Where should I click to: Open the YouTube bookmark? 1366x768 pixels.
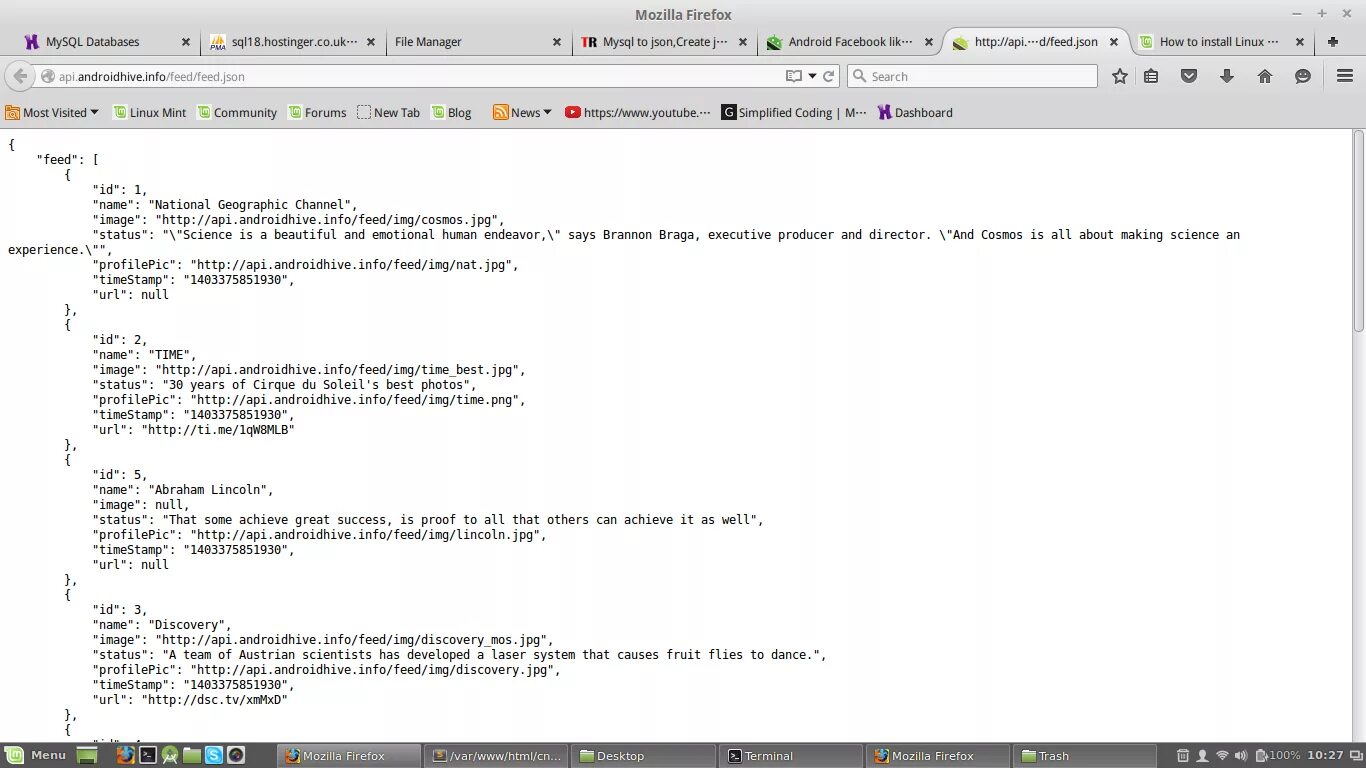click(x=637, y=113)
